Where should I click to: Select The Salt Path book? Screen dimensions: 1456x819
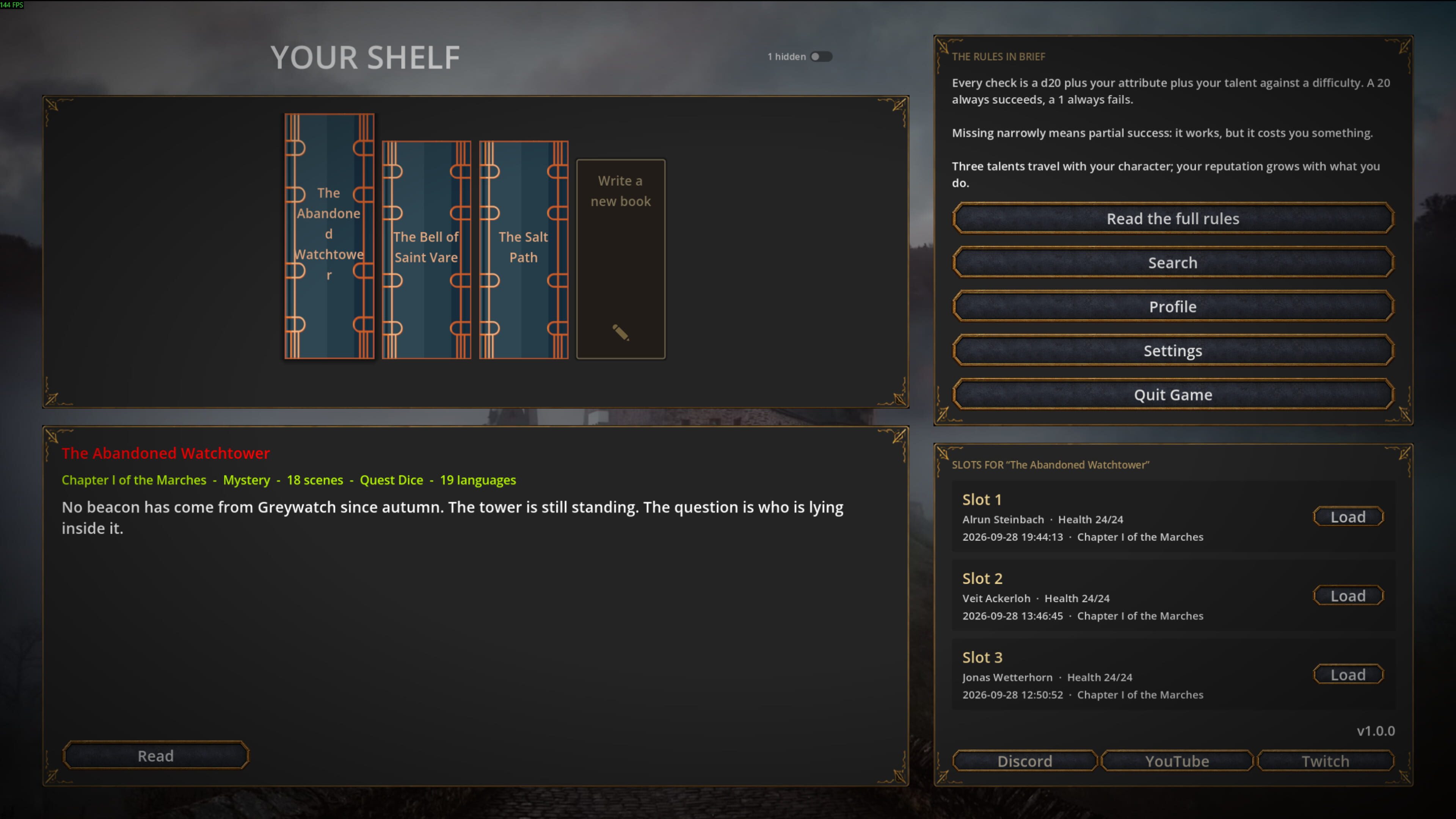pos(524,250)
